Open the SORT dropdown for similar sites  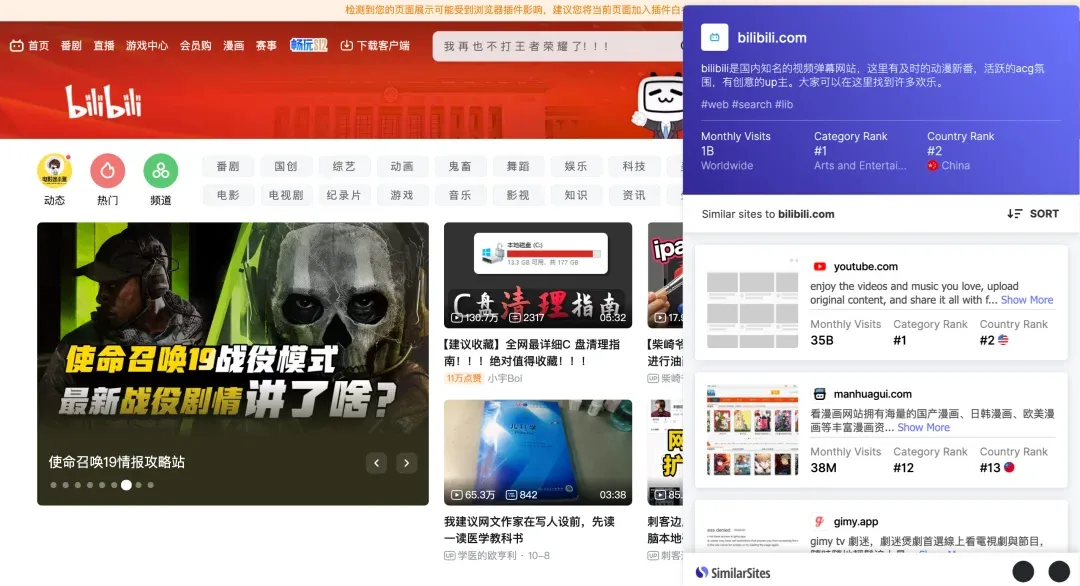click(1032, 213)
